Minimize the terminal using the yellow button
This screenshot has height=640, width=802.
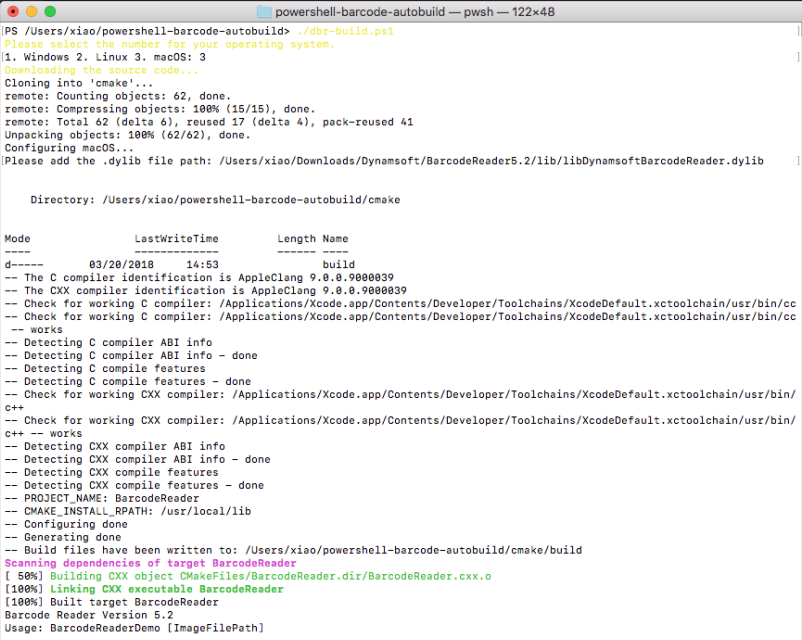(32, 11)
